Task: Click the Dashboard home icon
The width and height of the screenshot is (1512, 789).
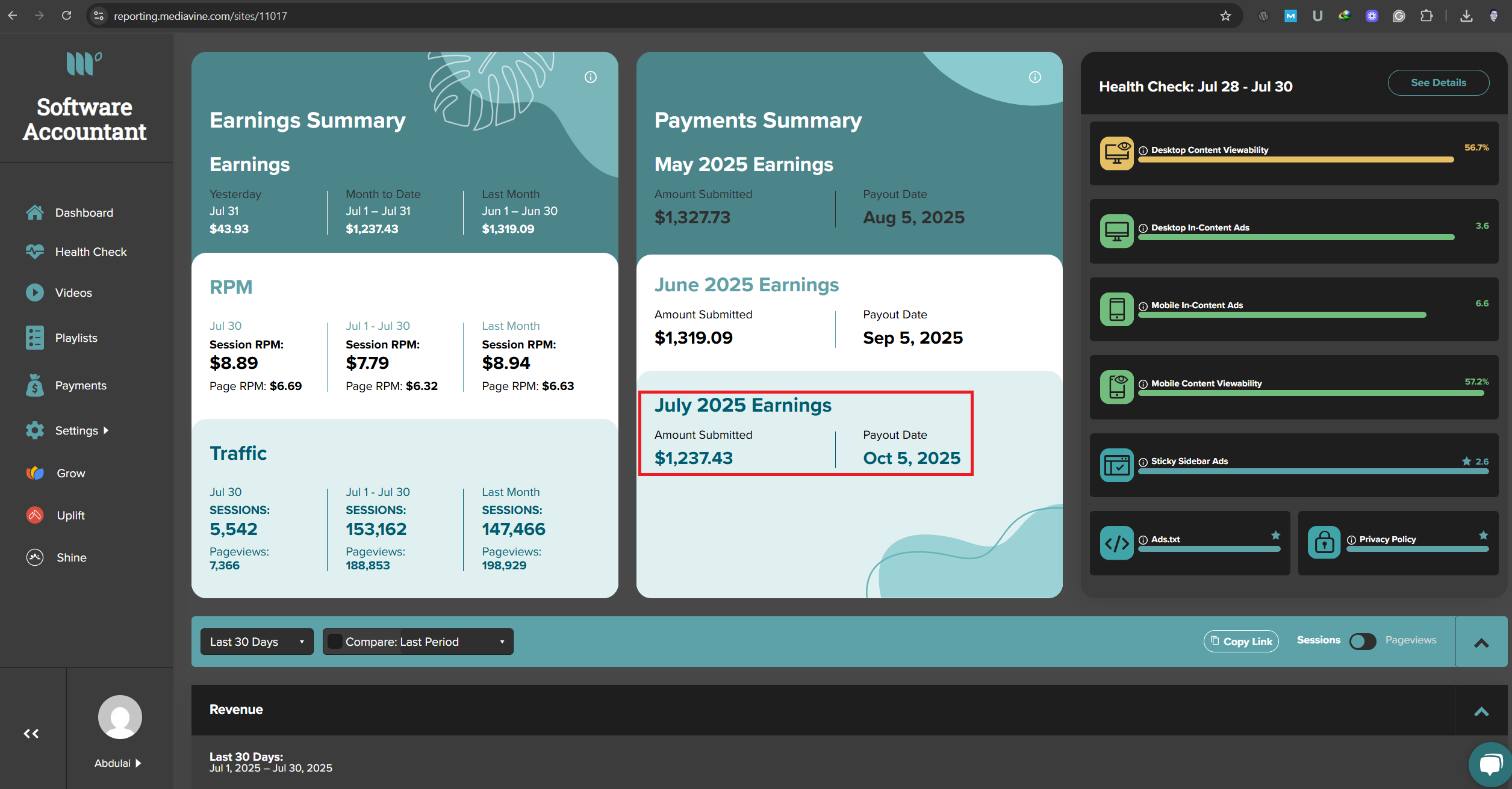Action: [x=35, y=212]
